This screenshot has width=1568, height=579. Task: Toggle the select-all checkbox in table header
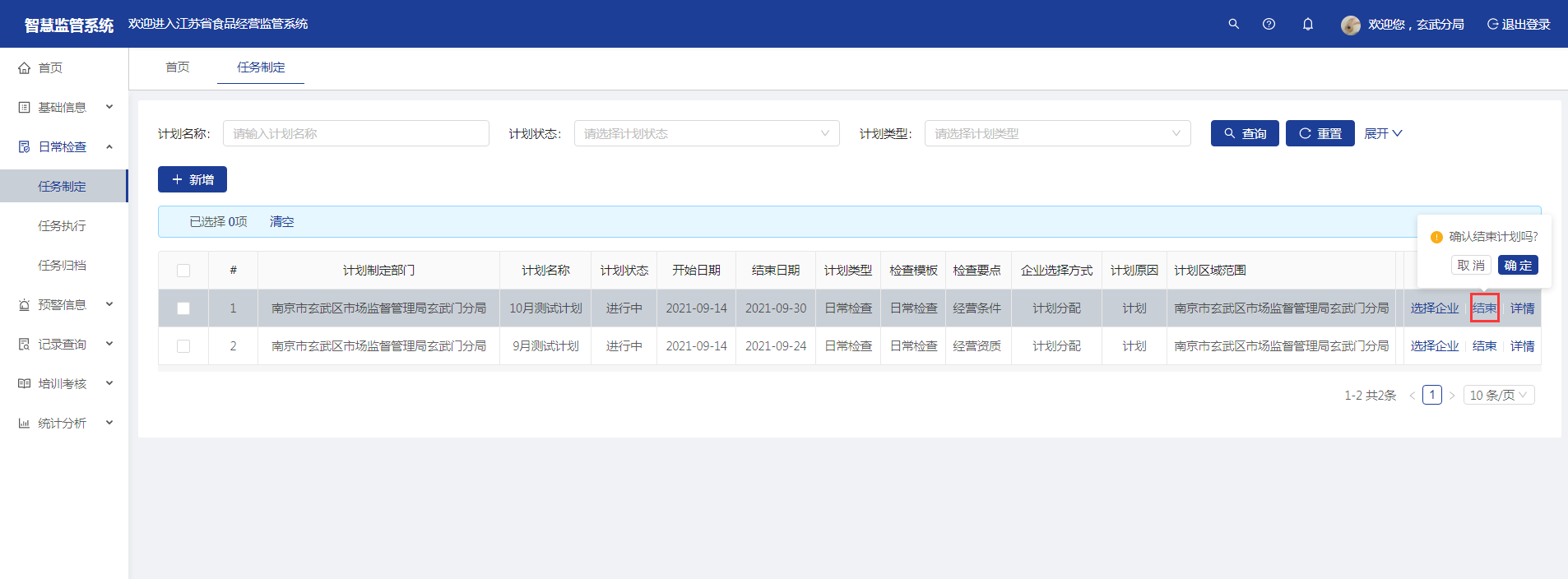point(183,271)
